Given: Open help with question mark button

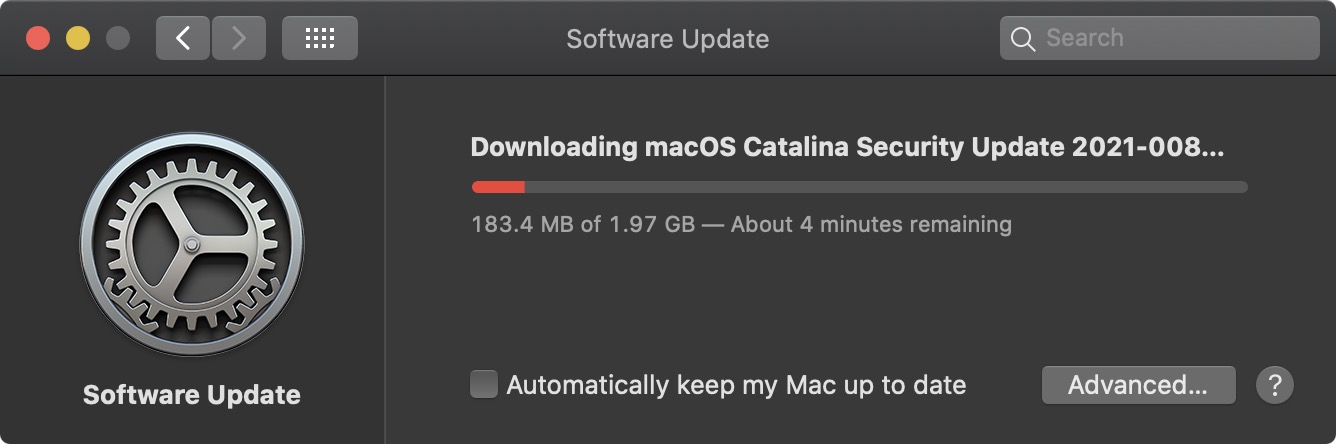Looking at the screenshot, I should pos(1275,385).
